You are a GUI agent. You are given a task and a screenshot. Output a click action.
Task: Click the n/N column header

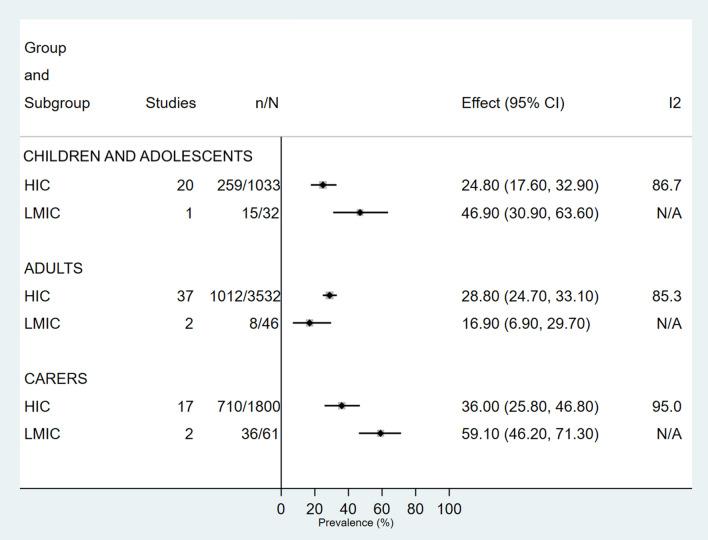[266, 102]
